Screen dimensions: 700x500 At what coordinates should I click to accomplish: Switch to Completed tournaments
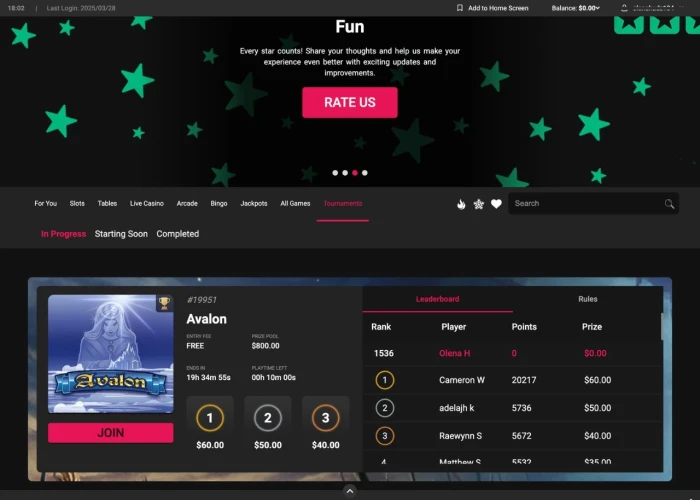click(178, 234)
